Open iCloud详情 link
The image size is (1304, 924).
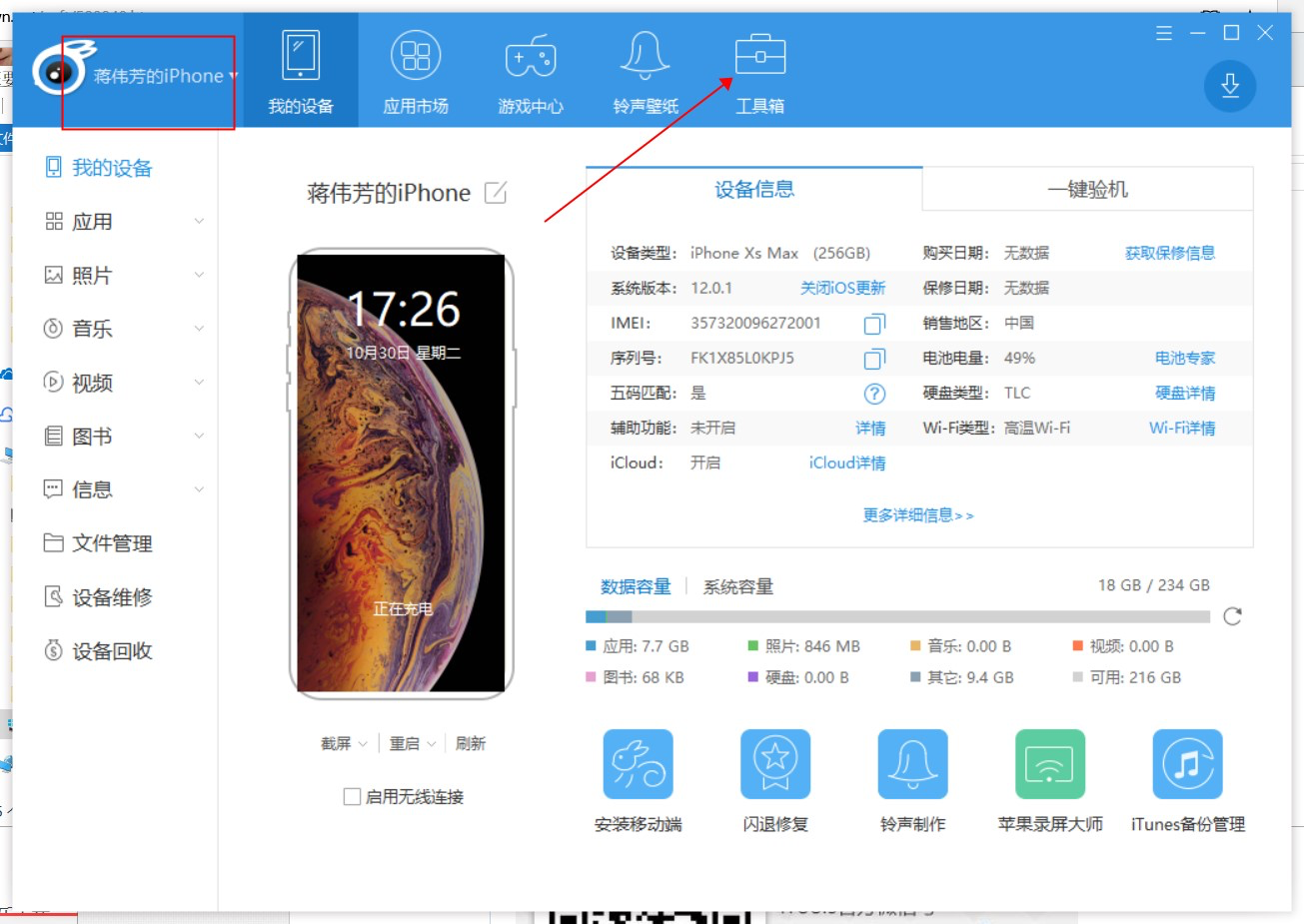coord(847,462)
